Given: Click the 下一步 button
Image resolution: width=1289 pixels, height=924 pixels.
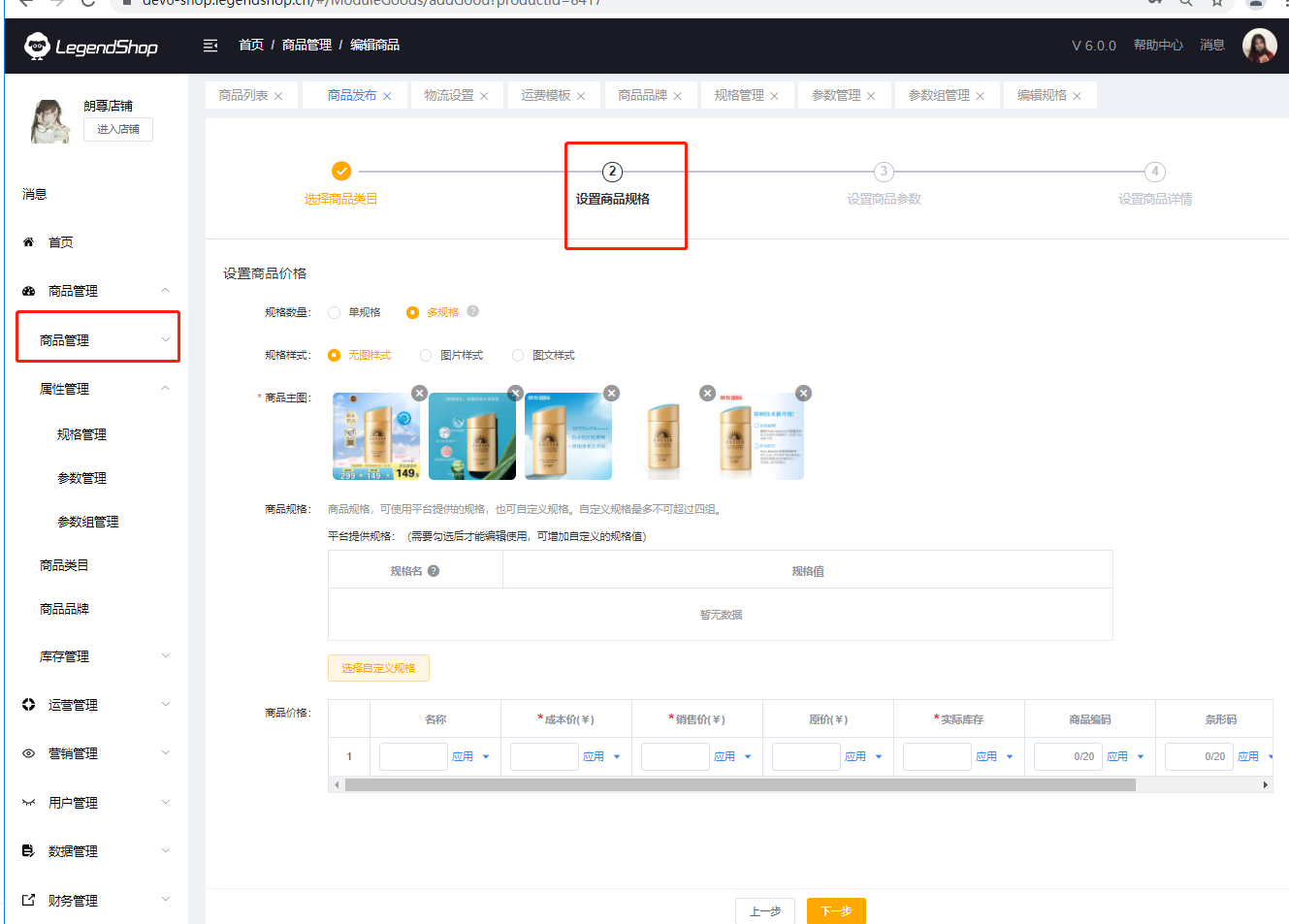Looking at the screenshot, I should pyautogui.click(x=836, y=910).
